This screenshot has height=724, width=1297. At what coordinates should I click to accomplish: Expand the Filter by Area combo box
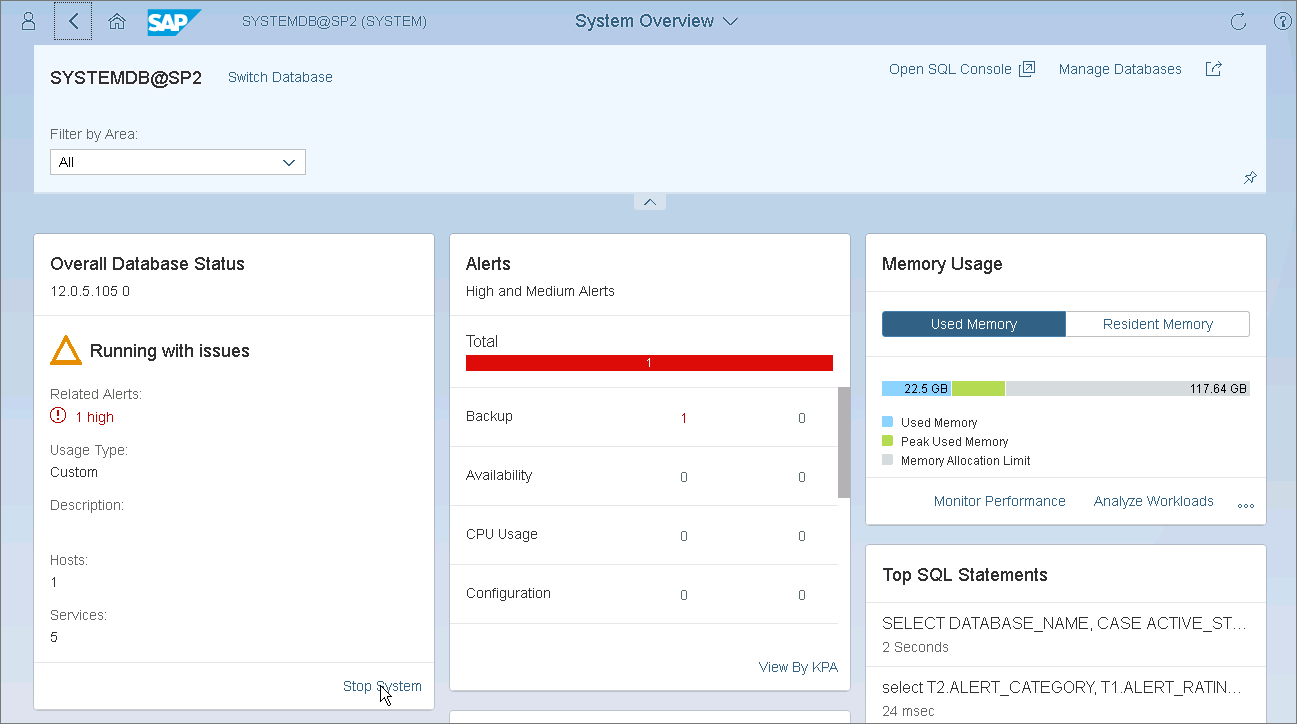tap(178, 162)
